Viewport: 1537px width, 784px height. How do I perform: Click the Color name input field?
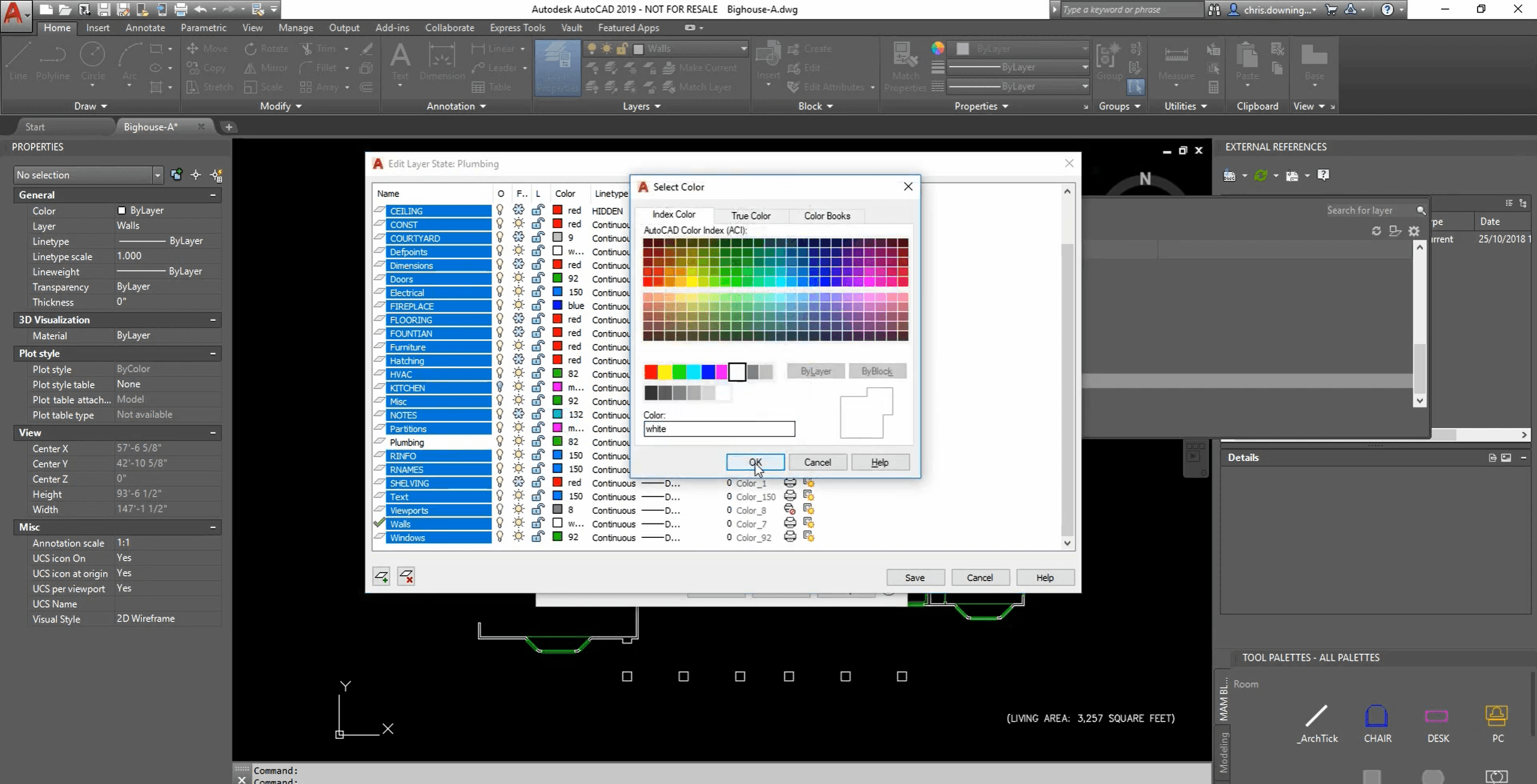click(719, 429)
